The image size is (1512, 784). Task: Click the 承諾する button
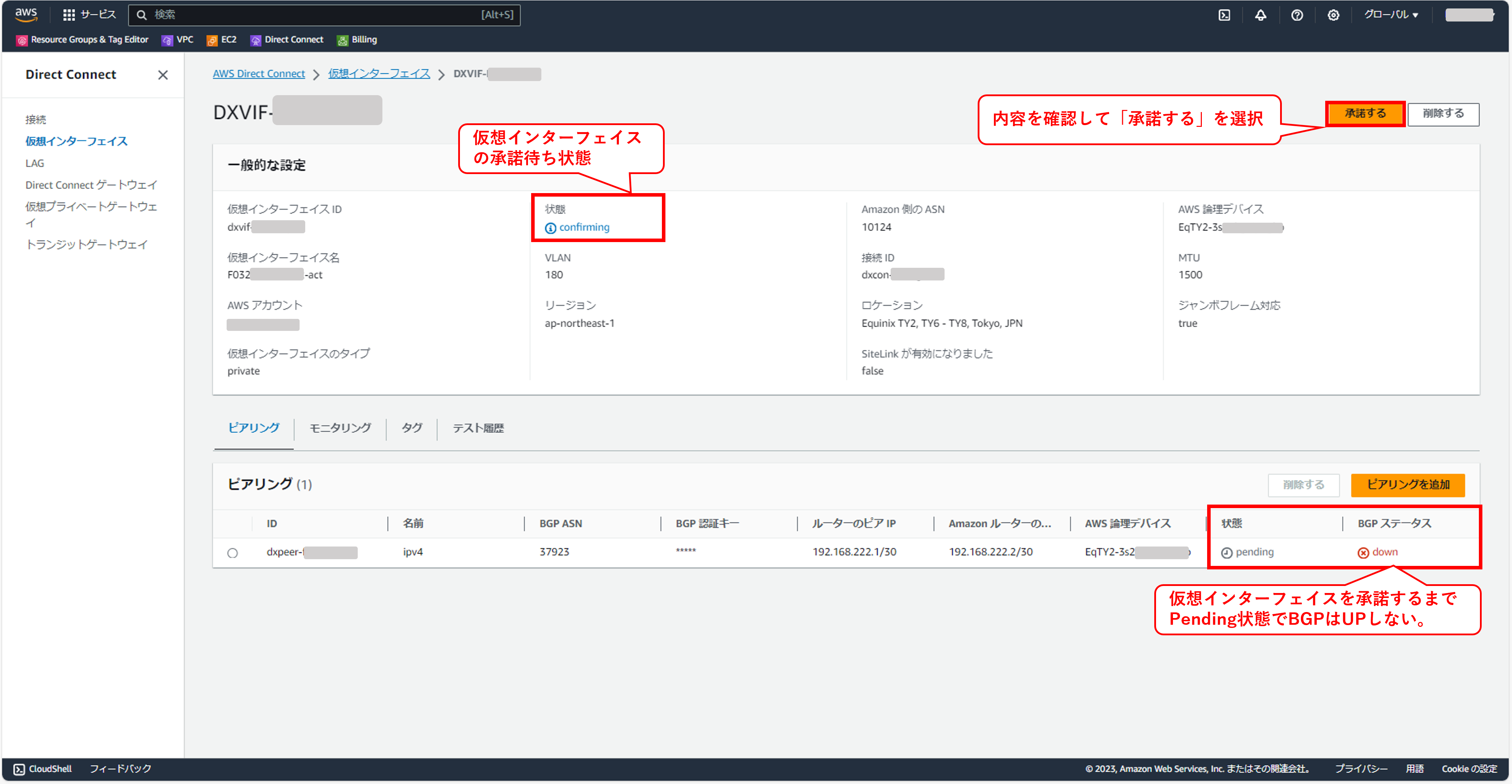1365,113
